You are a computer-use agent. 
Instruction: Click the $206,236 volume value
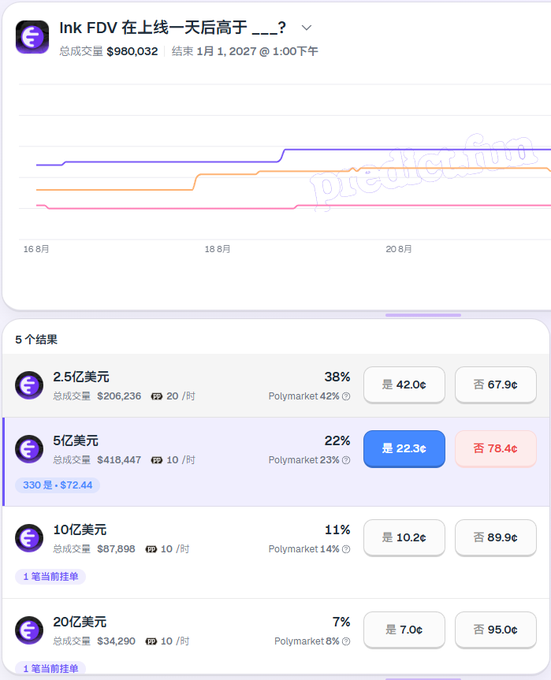pyautogui.click(x=119, y=396)
